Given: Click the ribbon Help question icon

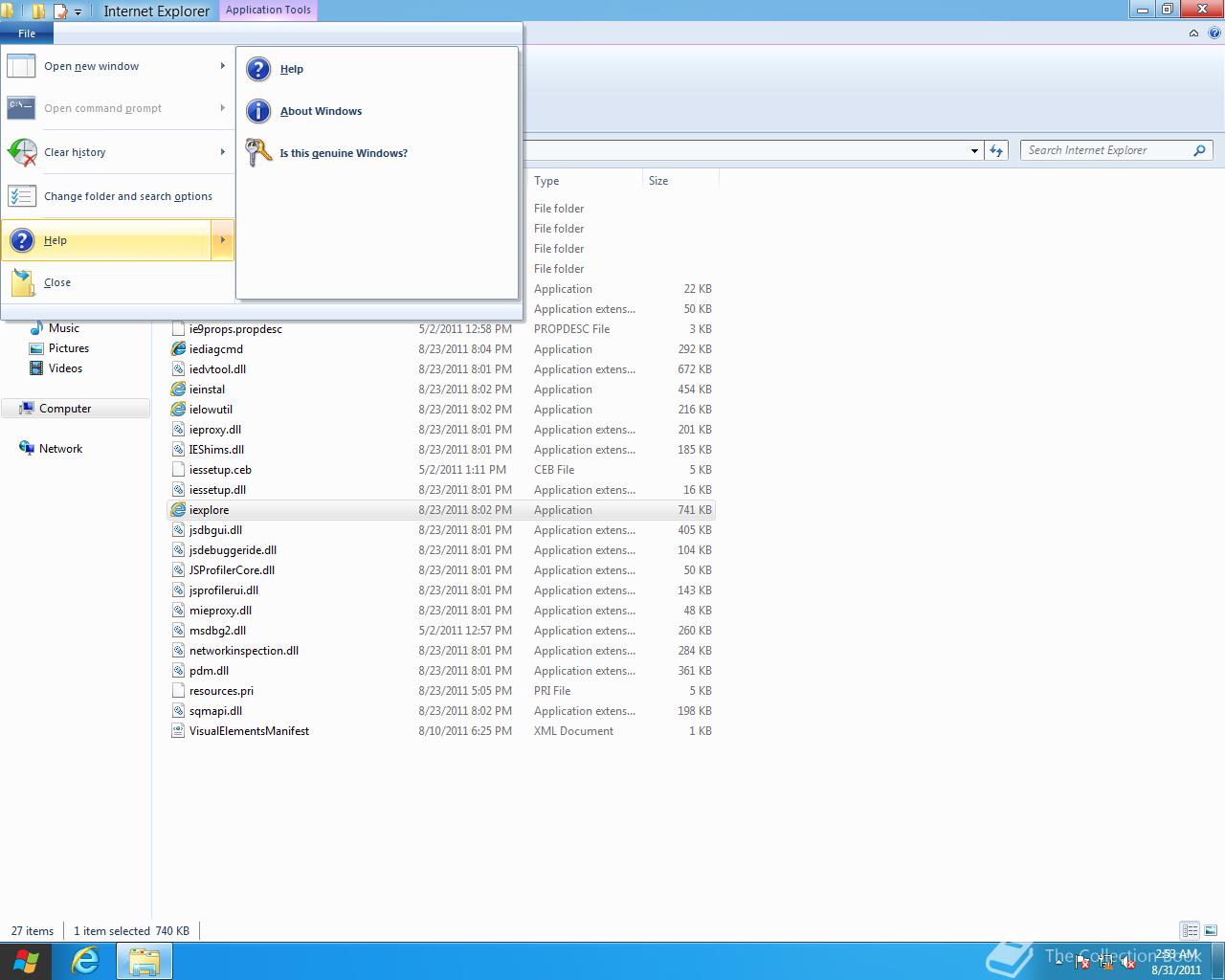Looking at the screenshot, I should pyautogui.click(x=1214, y=33).
